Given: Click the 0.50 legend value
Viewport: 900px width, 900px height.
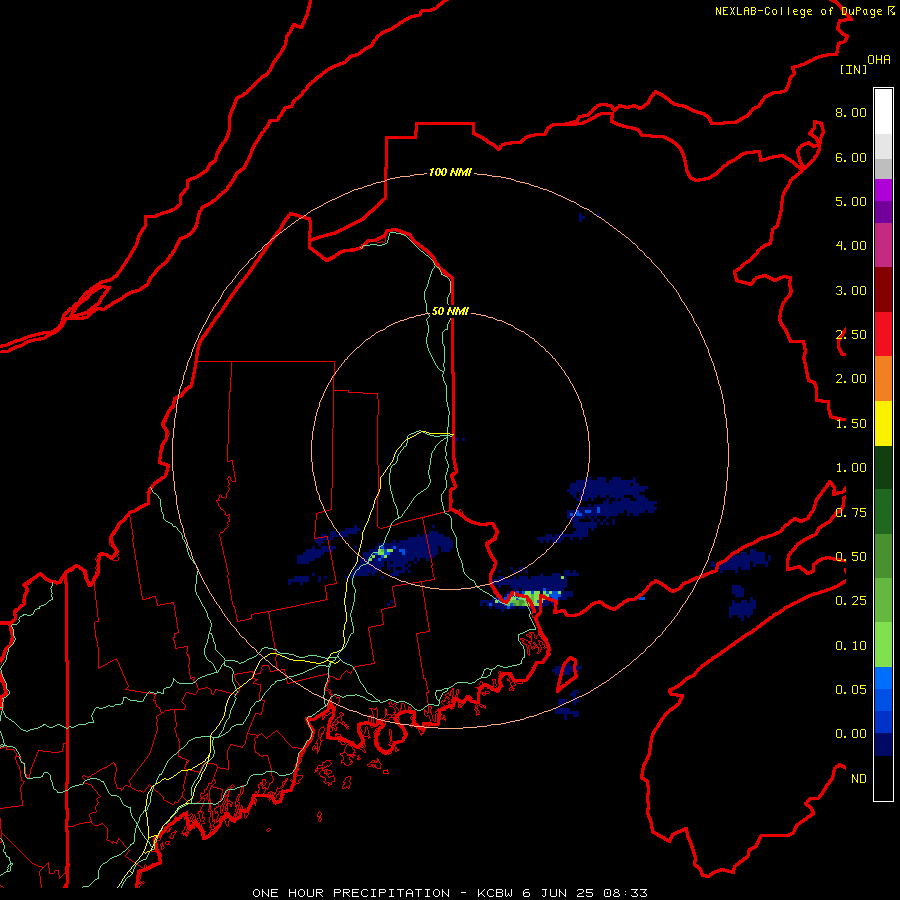Looking at the screenshot, I should [x=851, y=557].
